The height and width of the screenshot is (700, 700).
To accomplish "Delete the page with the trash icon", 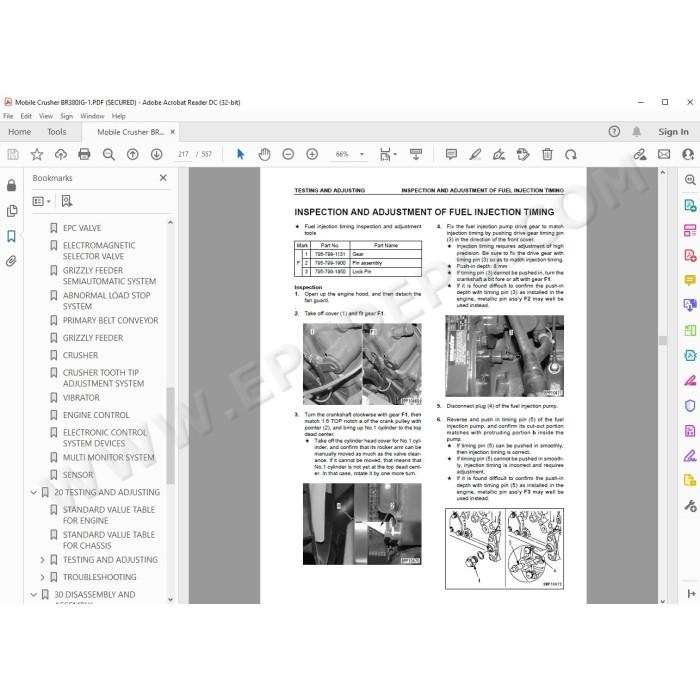I will coord(547,154).
